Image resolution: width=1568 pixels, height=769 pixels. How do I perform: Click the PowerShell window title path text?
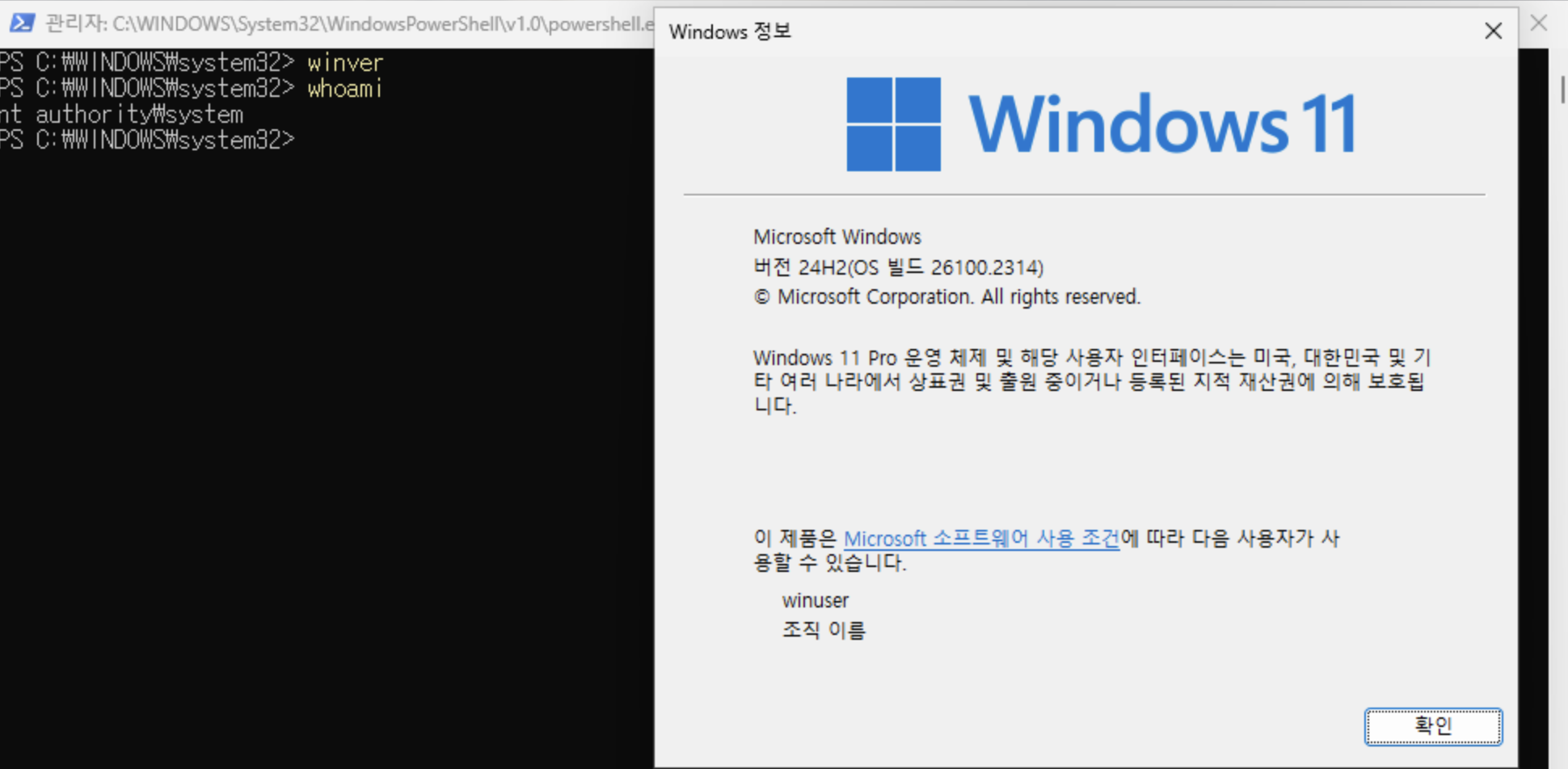click(350, 23)
